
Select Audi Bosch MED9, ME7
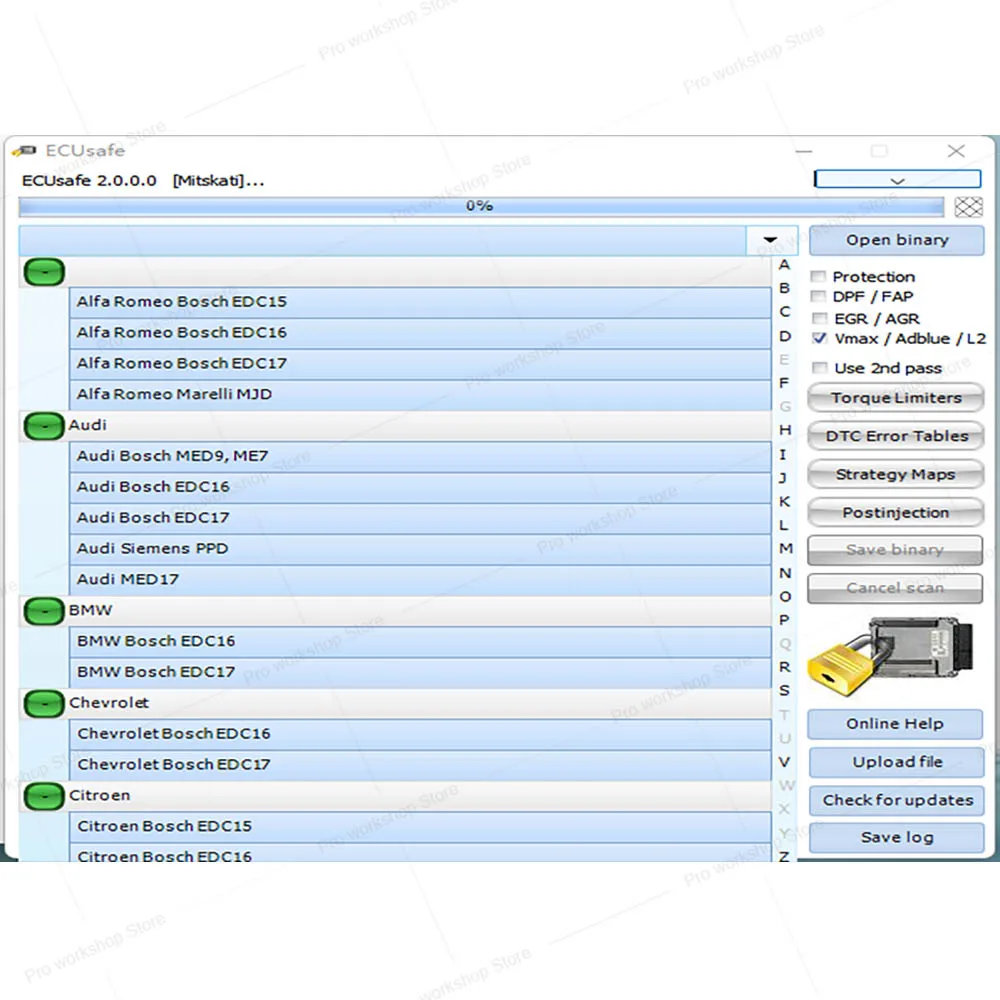pyautogui.click(x=420, y=457)
